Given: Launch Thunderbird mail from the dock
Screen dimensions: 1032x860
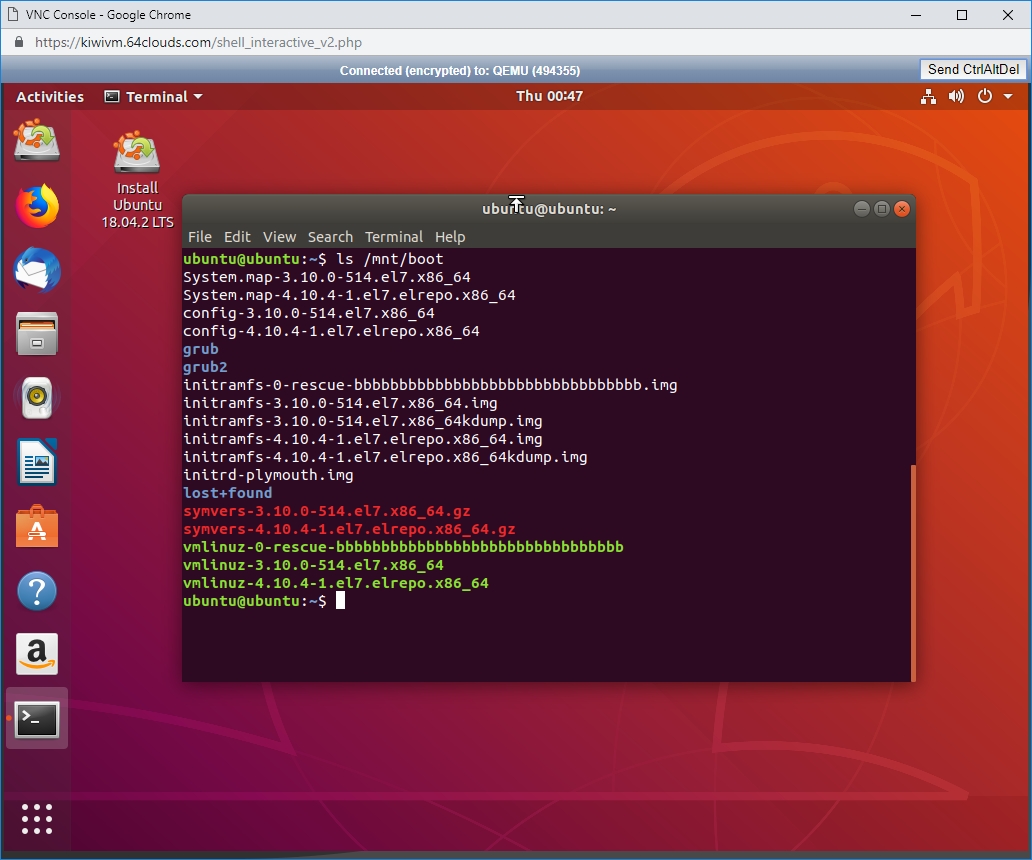Looking at the screenshot, I should [37, 271].
